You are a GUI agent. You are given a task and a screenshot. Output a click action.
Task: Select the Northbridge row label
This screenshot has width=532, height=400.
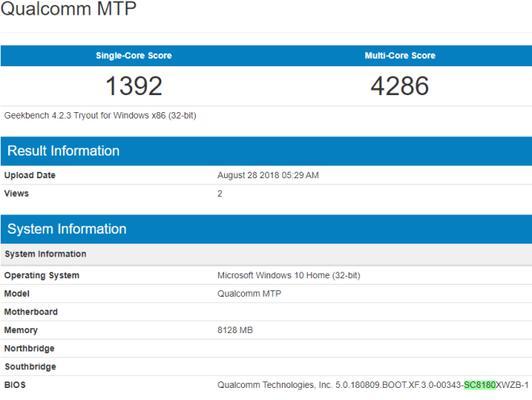[x=29, y=348]
